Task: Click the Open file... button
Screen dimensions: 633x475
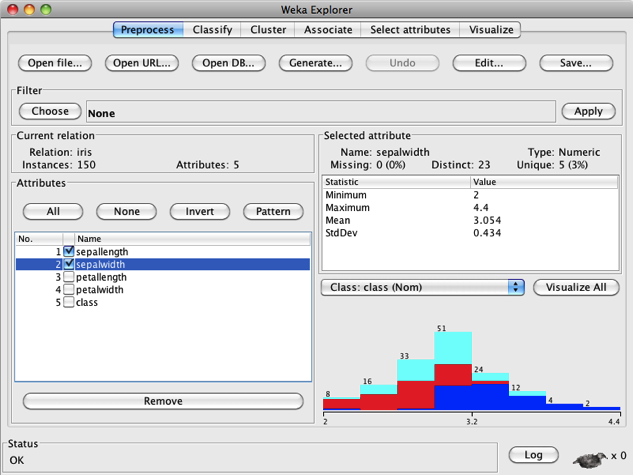Action: pyautogui.click(x=55, y=63)
